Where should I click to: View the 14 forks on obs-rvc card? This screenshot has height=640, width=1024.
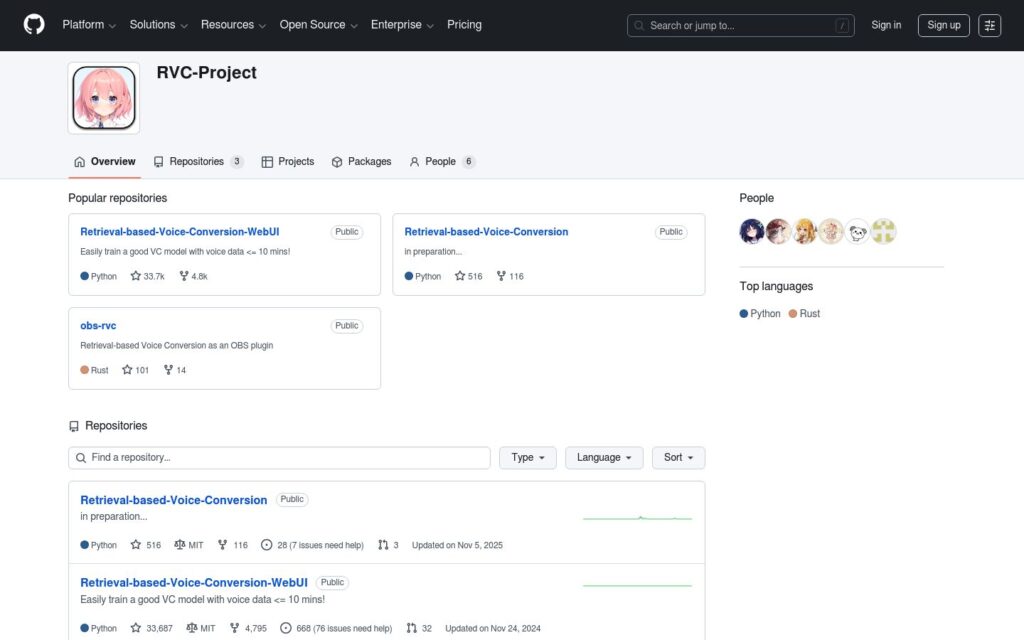175,370
